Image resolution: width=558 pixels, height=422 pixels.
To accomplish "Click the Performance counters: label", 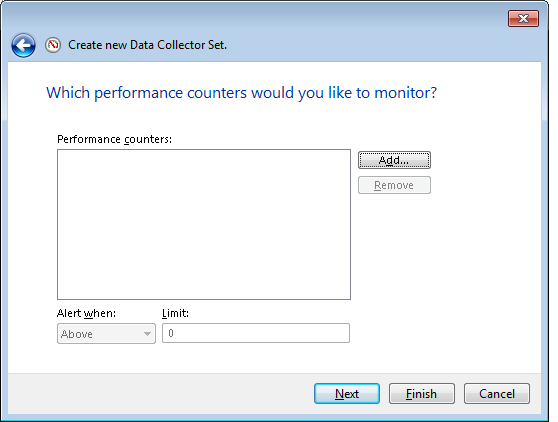I will (115, 139).
